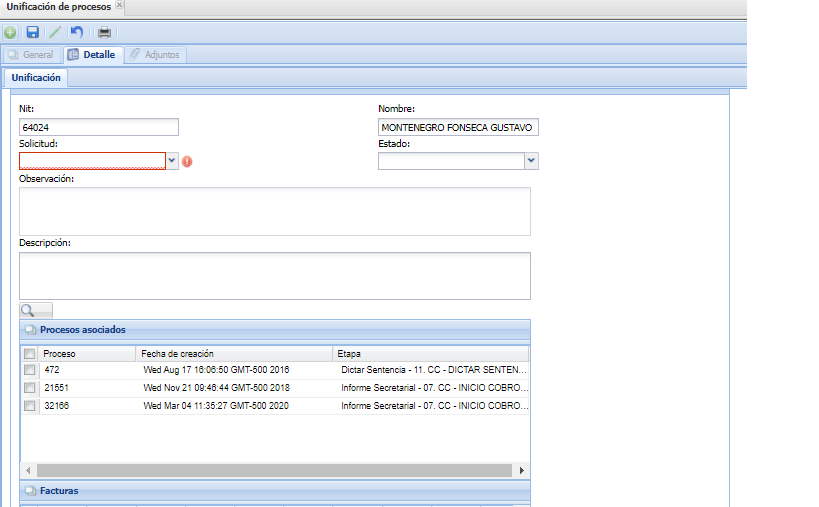Click the magnifying glass search button
The image size is (819, 507).
[36, 311]
